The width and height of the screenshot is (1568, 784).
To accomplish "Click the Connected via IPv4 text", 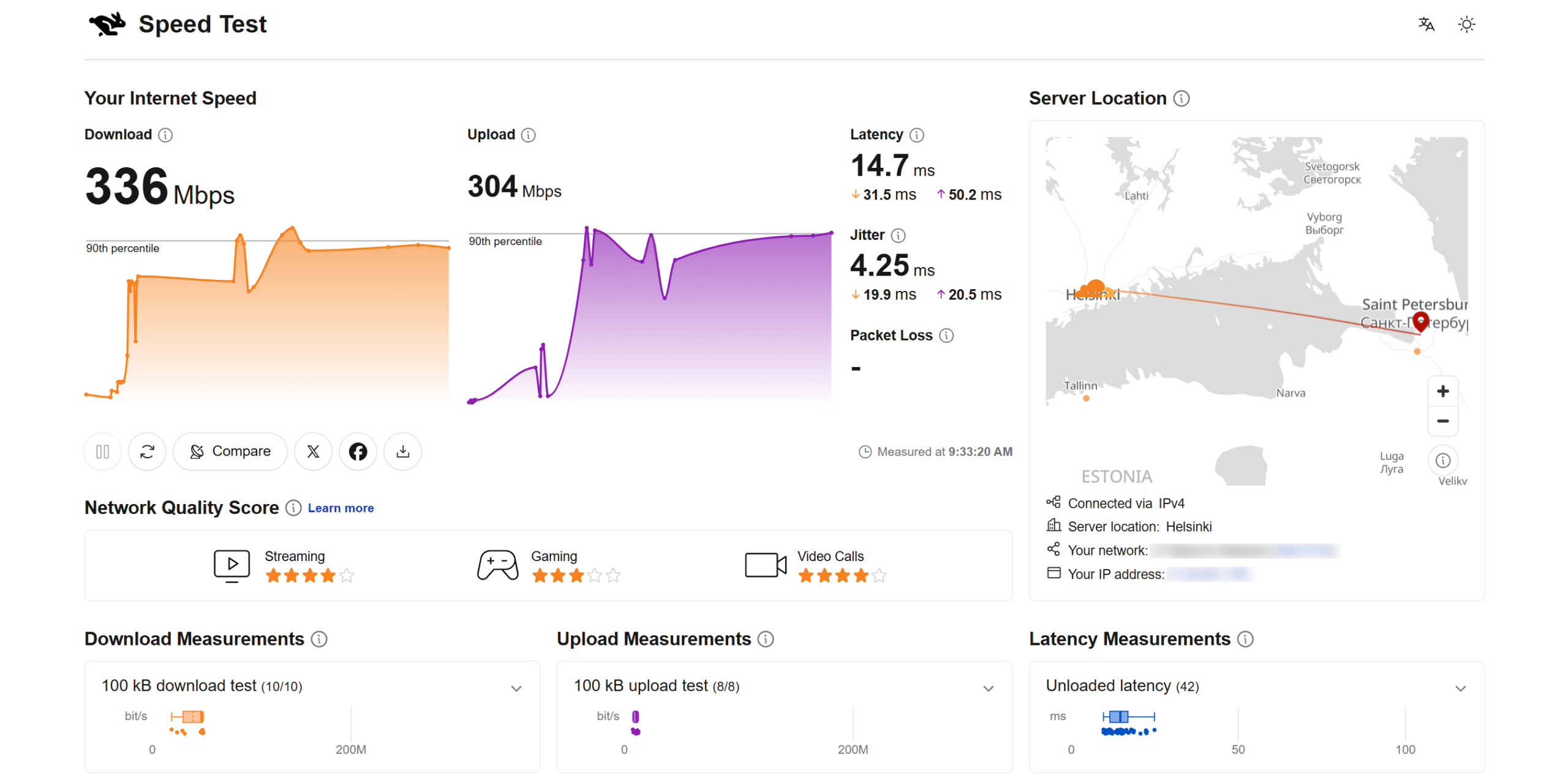I will pyautogui.click(x=1126, y=503).
